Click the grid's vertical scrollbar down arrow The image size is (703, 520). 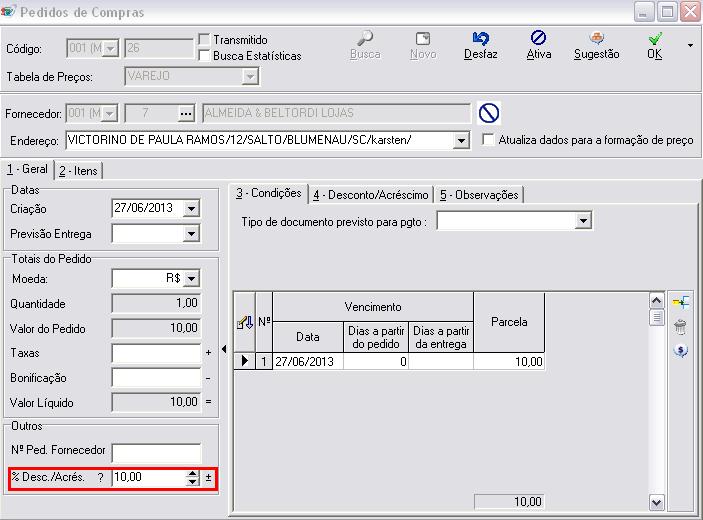coord(657,502)
